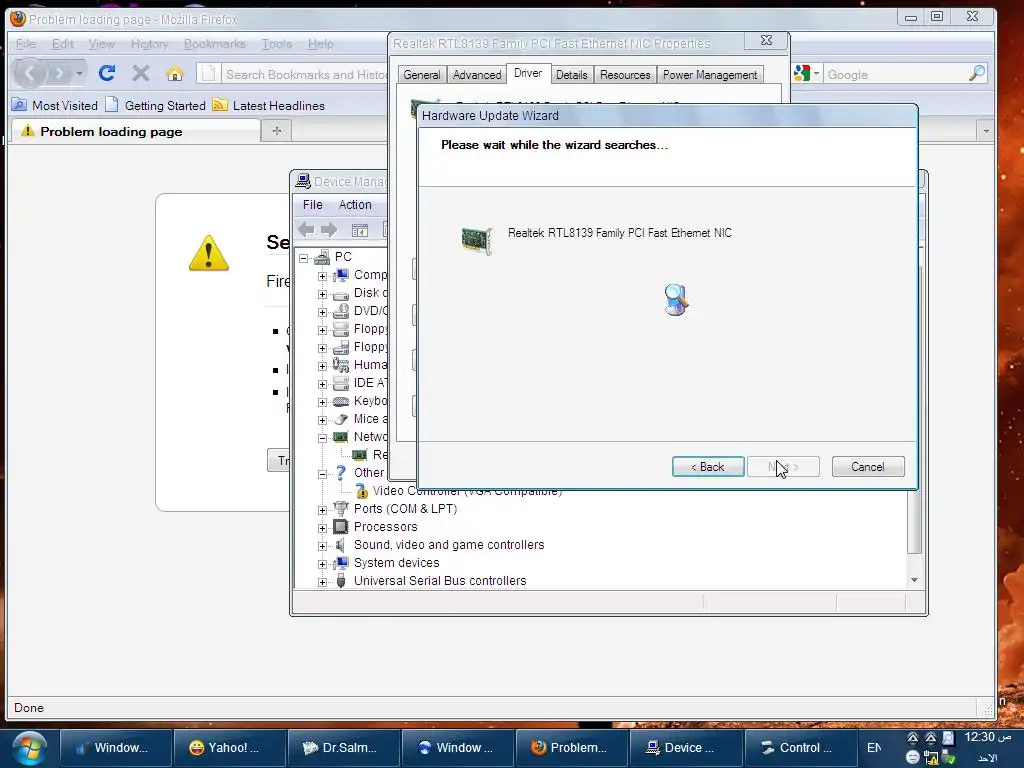Open the Firefox Edit menu
1024x768 pixels.
coord(63,44)
